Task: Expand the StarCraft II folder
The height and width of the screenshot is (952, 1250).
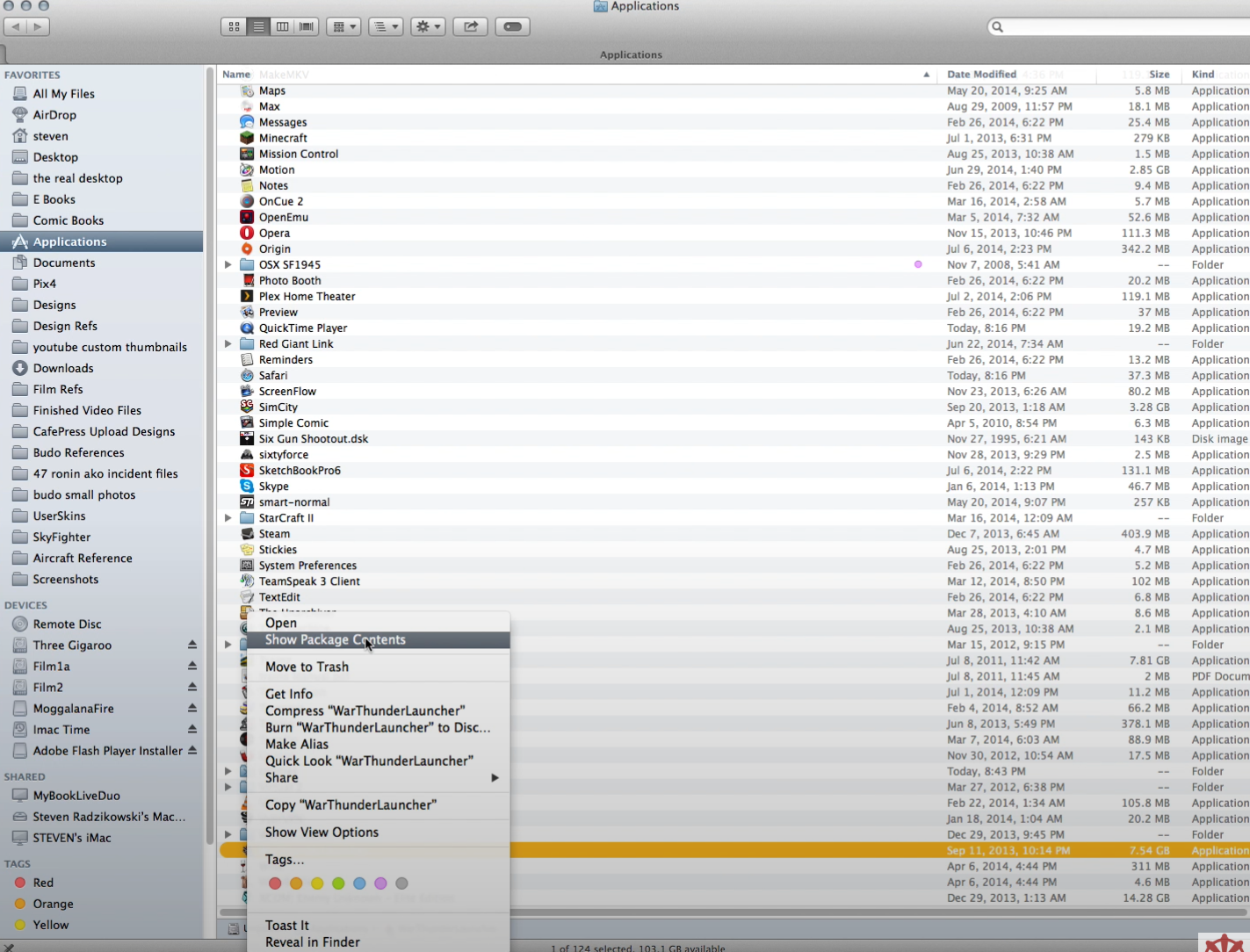Action: (x=228, y=517)
